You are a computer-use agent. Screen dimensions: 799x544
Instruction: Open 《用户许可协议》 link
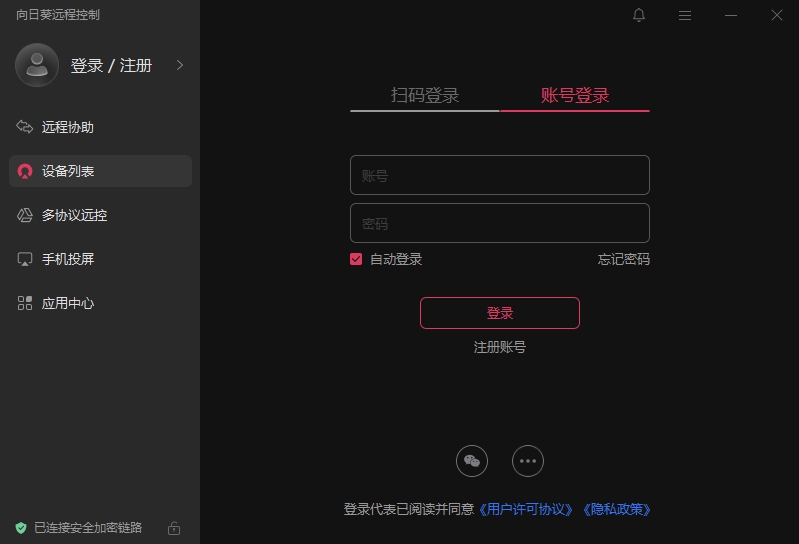[x=526, y=509]
